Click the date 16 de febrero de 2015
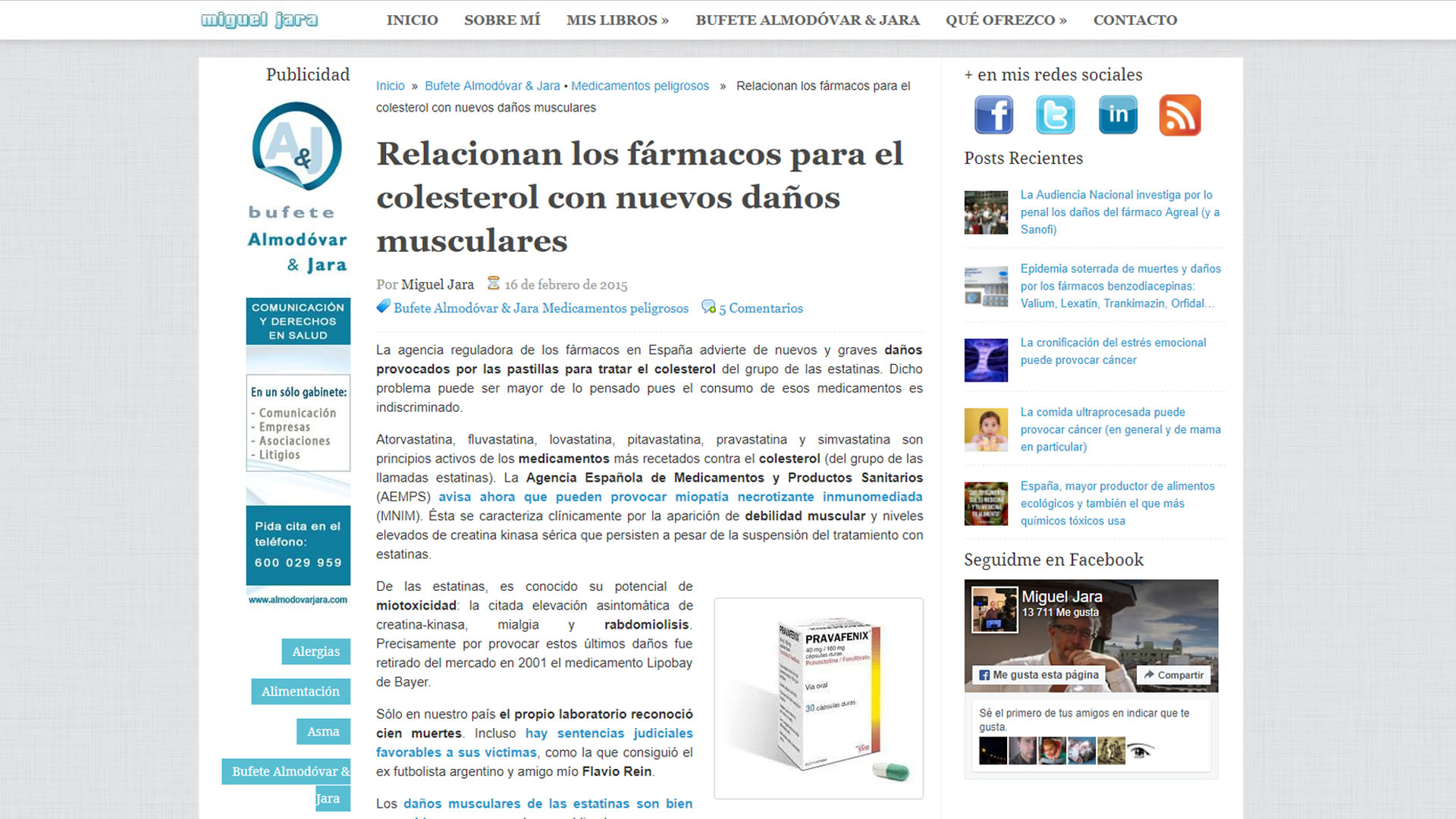 coord(566,285)
